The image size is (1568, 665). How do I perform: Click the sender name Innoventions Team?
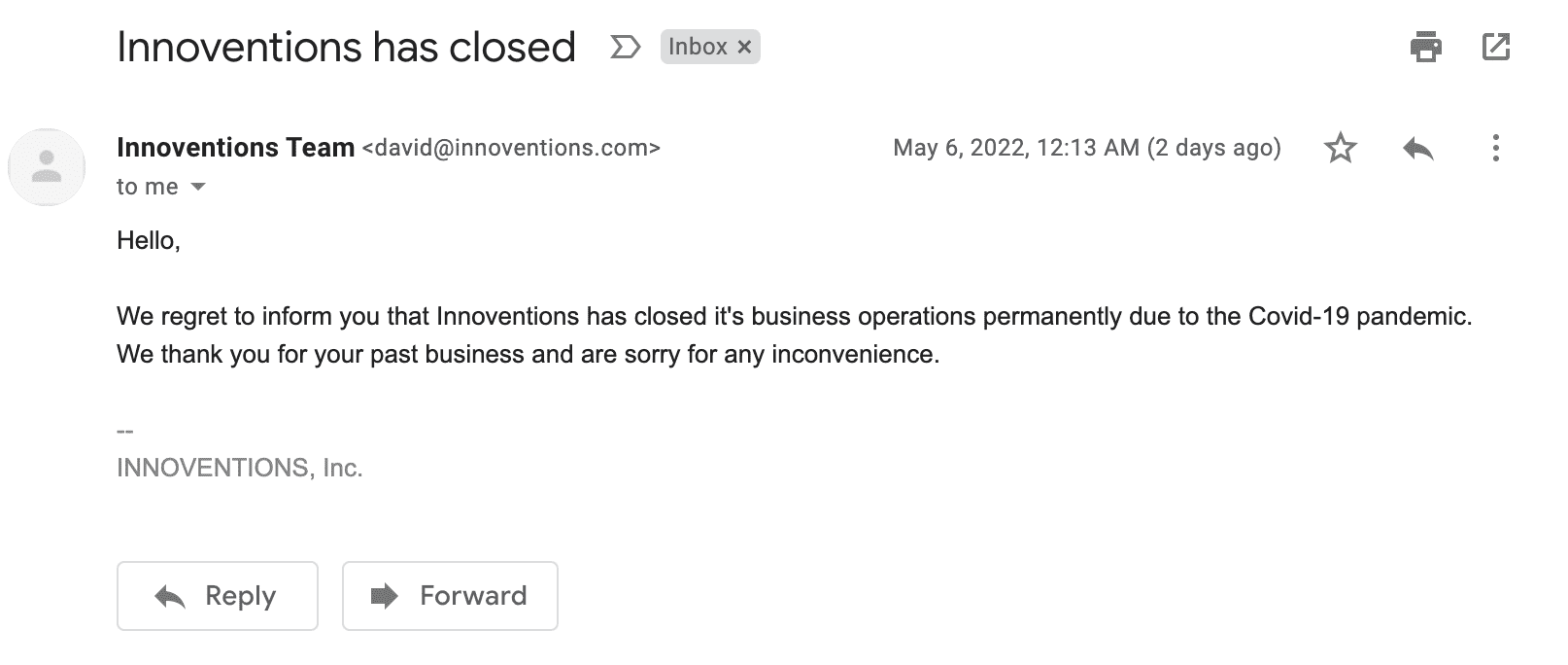coord(235,148)
